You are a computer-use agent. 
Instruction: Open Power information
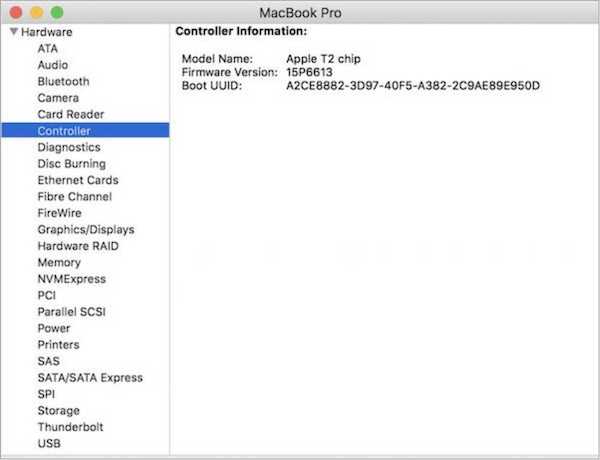click(54, 328)
